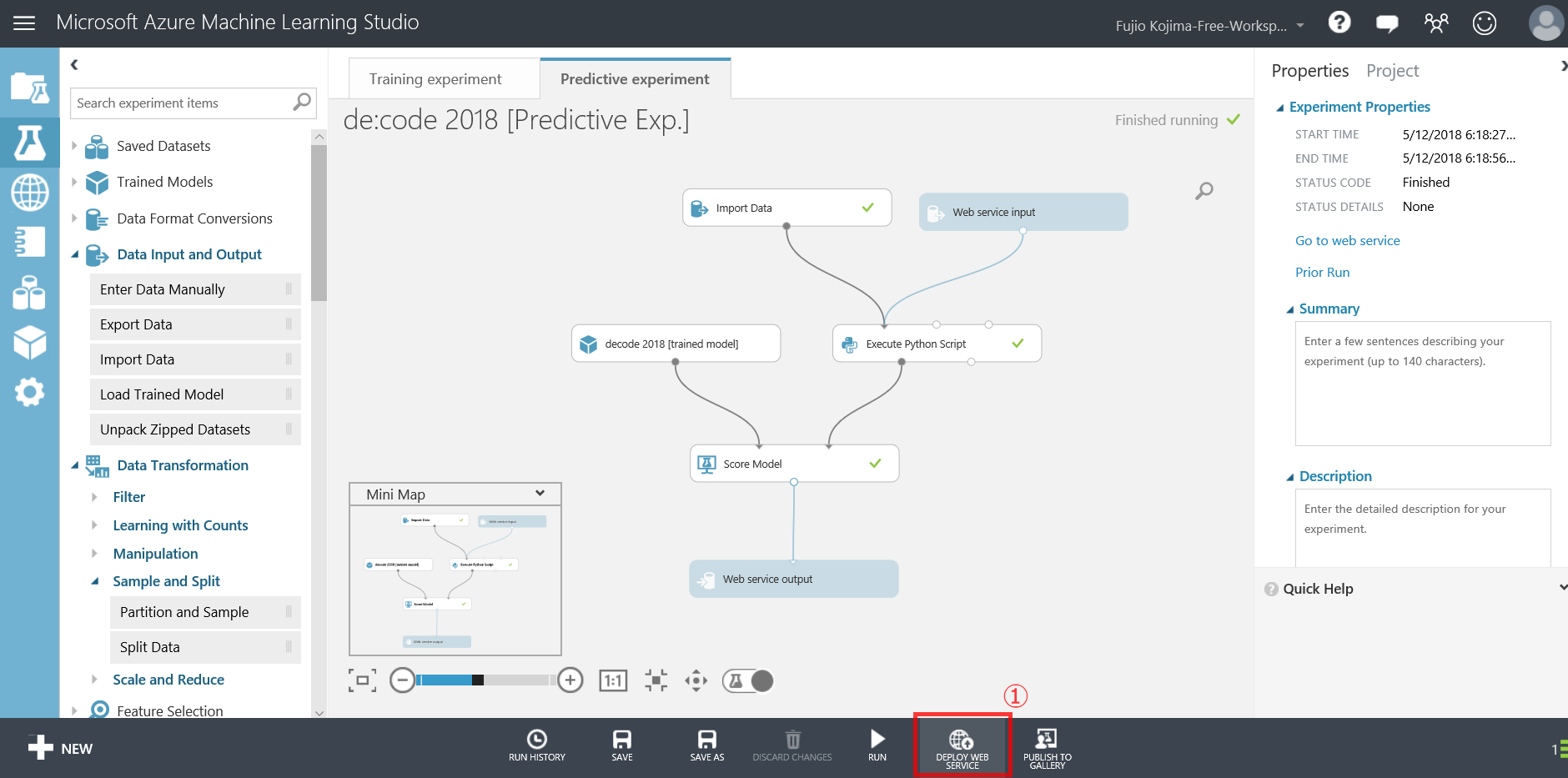This screenshot has width=1568, height=778.
Task: Click the Prior Run link
Action: pos(1322,272)
